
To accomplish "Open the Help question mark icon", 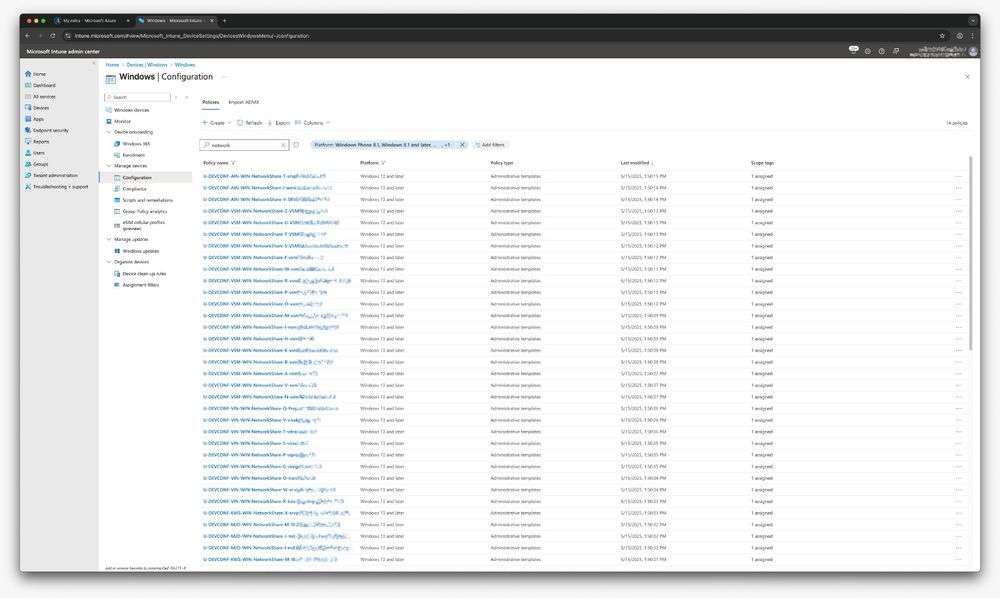I will coord(881,51).
